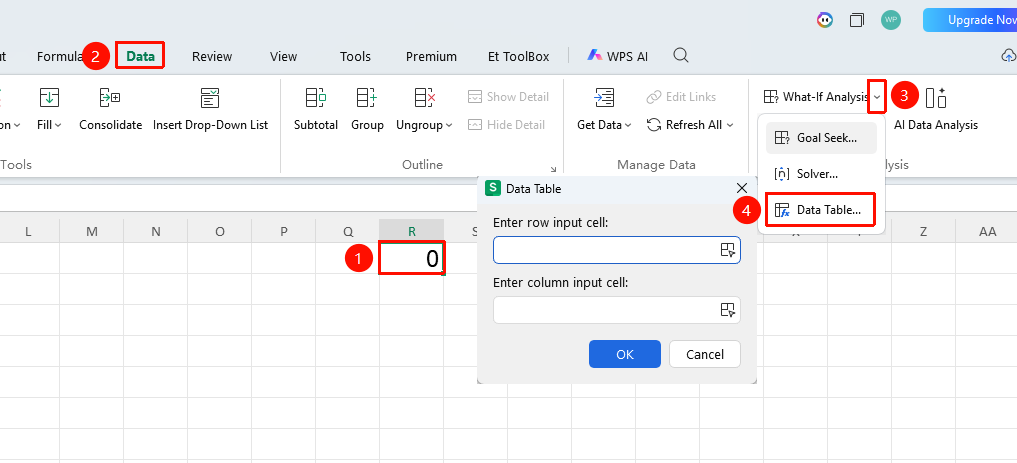
Task: Select the Tools tab
Action: [355, 56]
